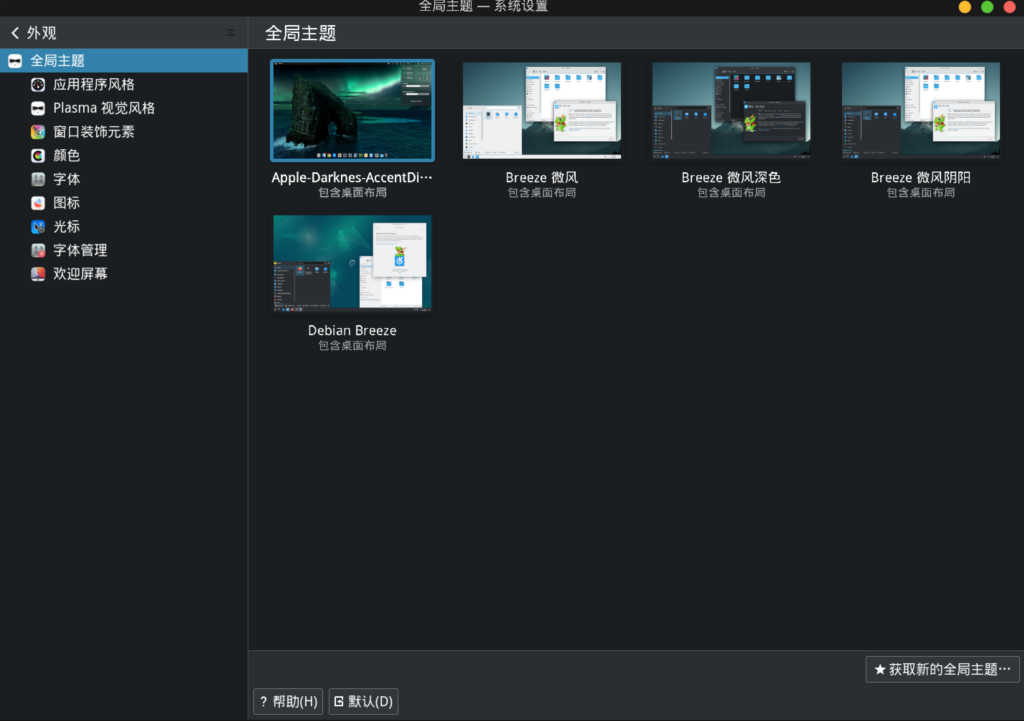This screenshot has height=721, width=1024.
Task: Click the 图标 icons category icon
Action: [x=38, y=203]
